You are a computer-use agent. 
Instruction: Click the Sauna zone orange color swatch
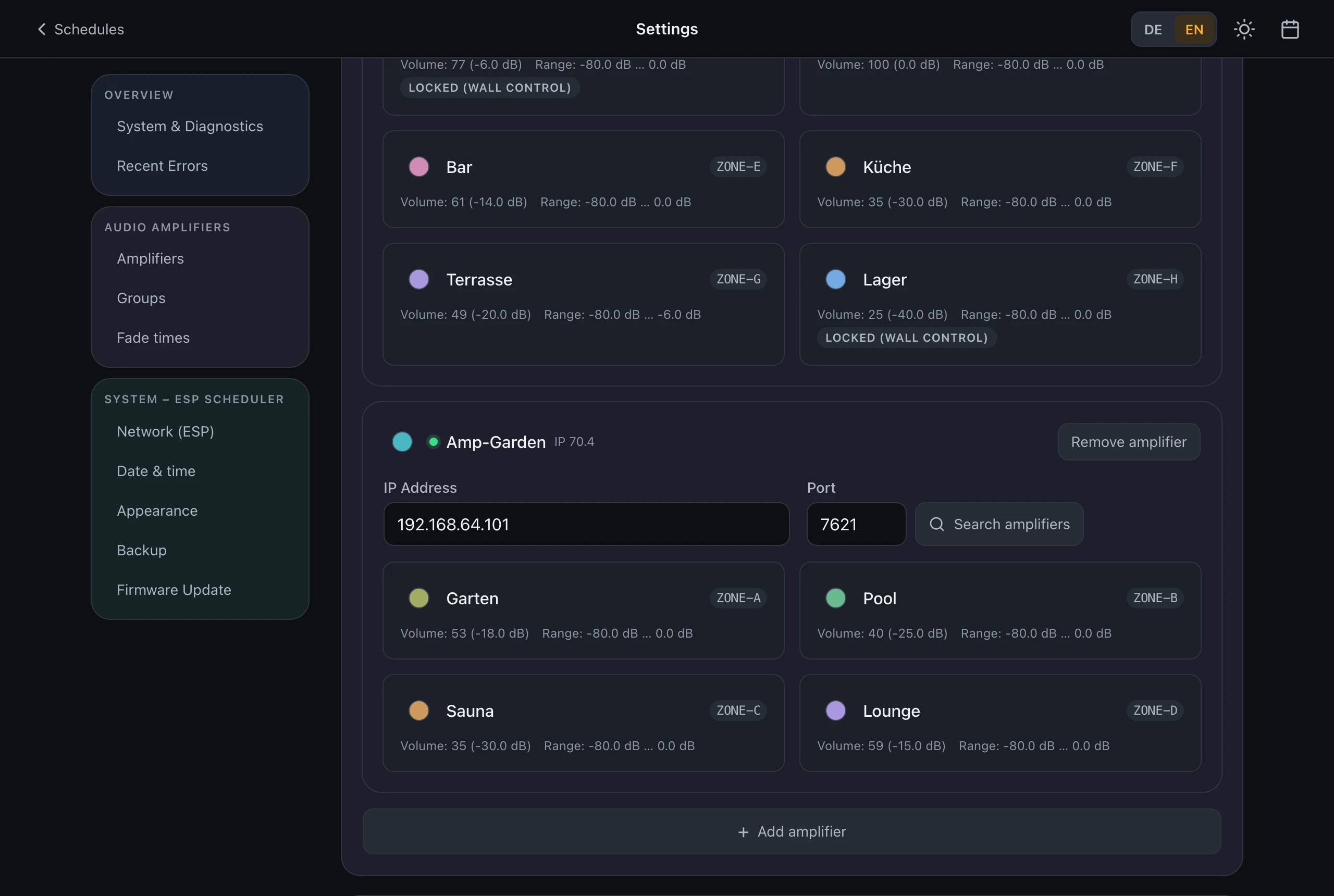click(419, 711)
